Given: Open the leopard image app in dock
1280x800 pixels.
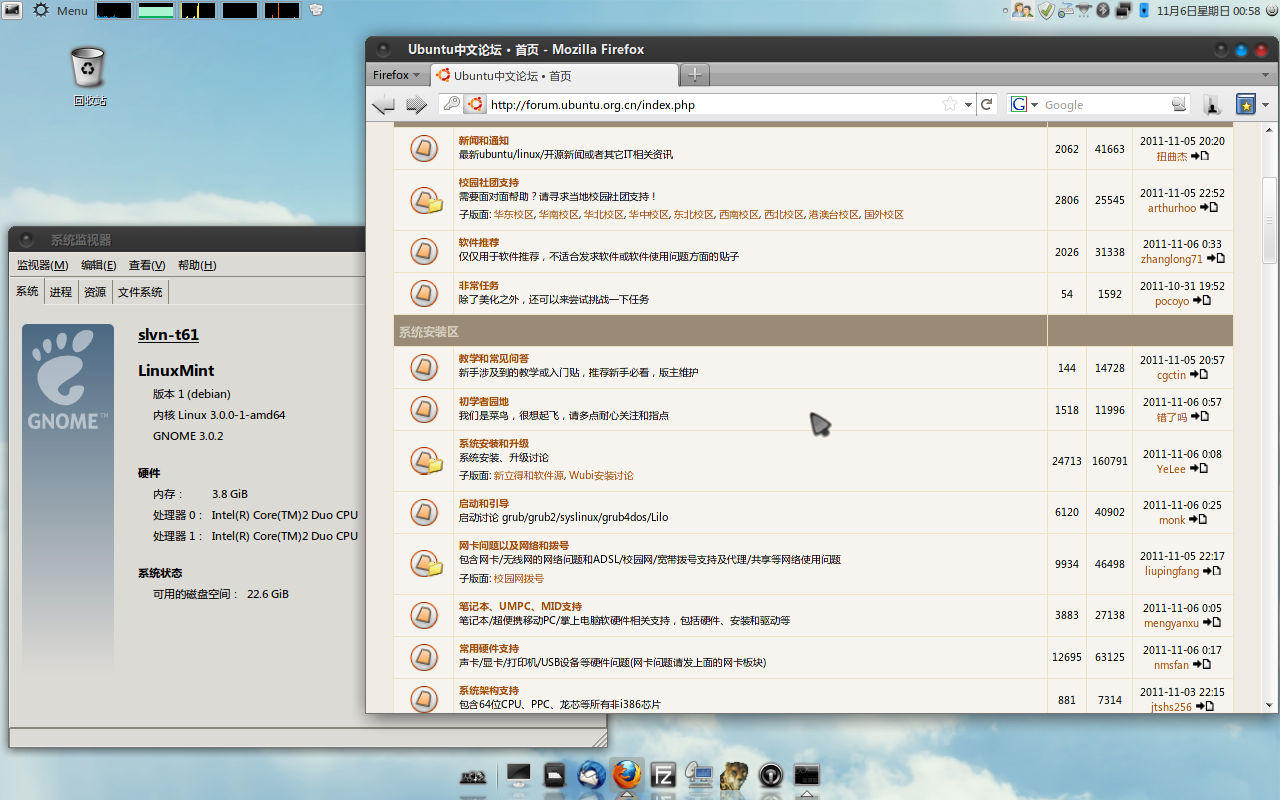Looking at the screenshot, I should click(734, 774).
